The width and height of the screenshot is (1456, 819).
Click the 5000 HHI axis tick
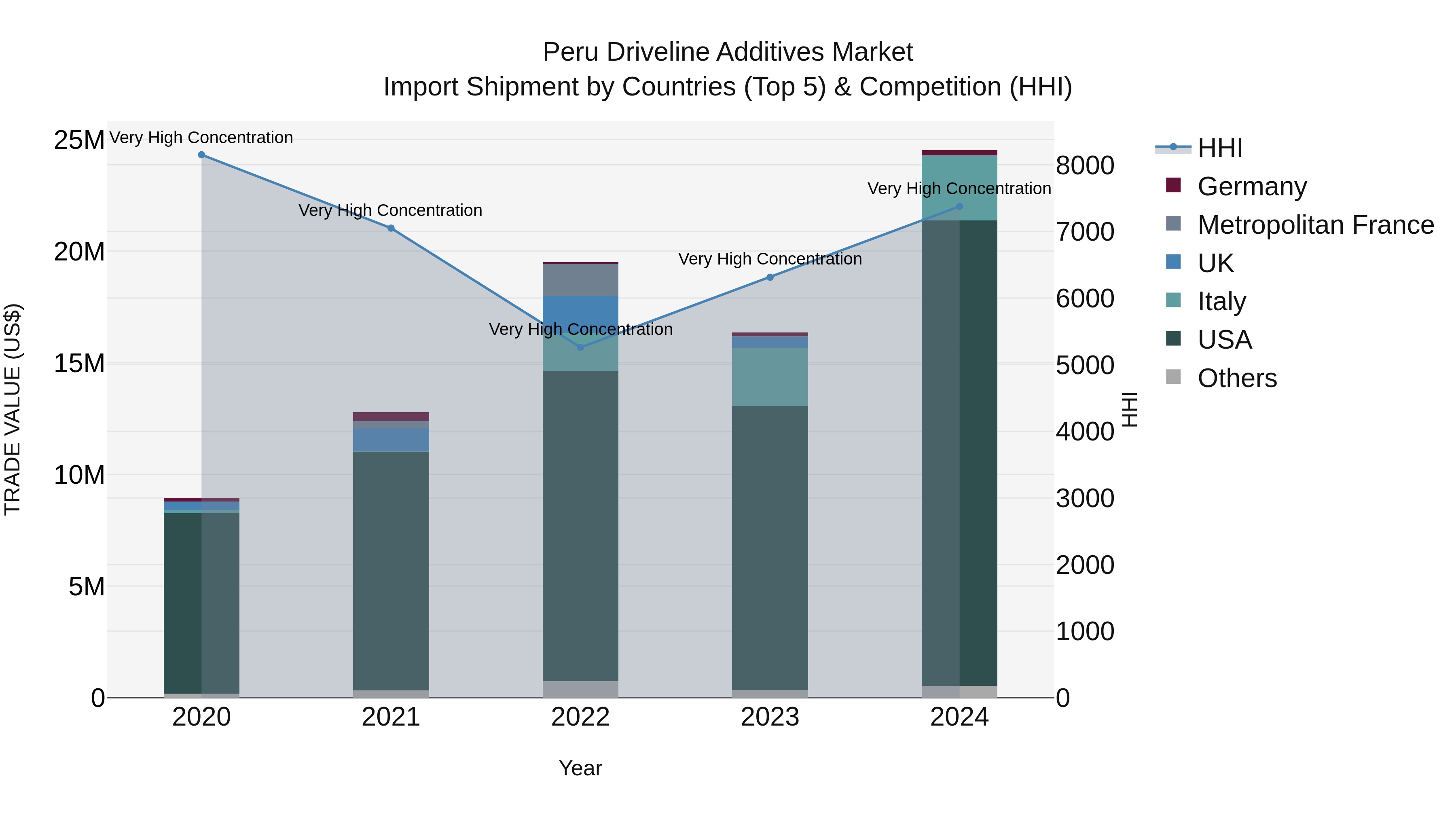(1085, 365)
